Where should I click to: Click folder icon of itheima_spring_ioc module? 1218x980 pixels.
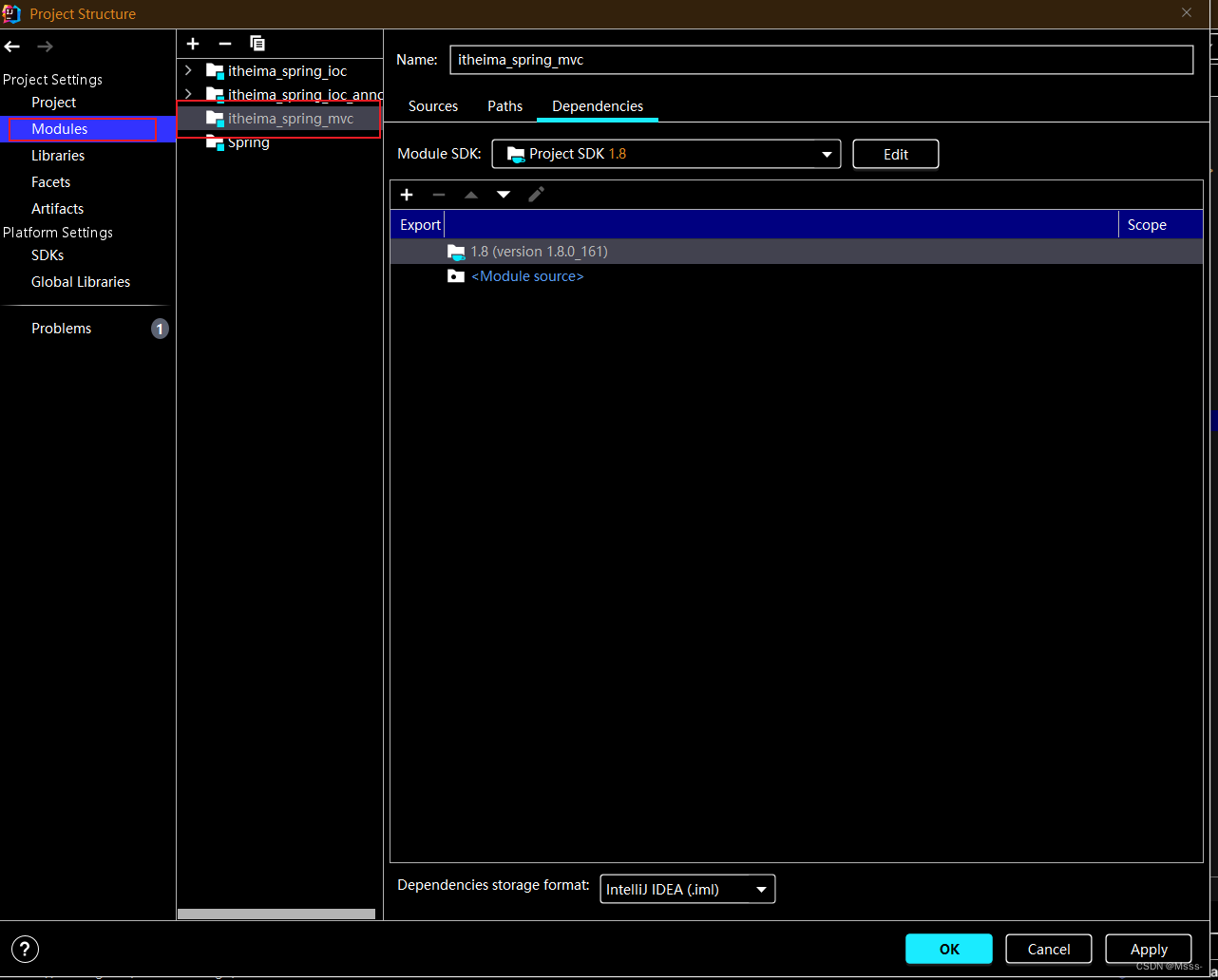point(216,71)
